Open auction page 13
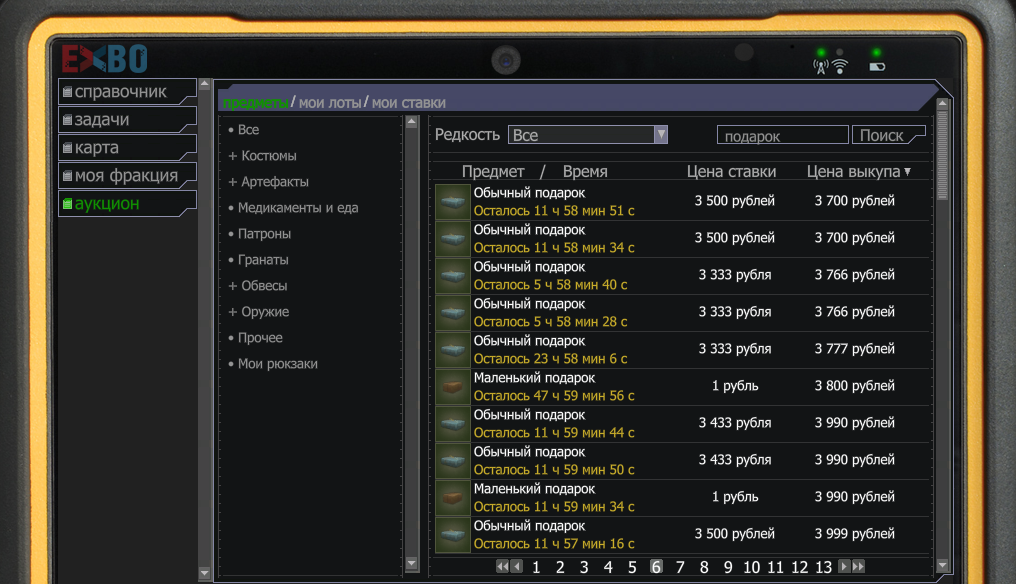 click(x=824, y=568)
